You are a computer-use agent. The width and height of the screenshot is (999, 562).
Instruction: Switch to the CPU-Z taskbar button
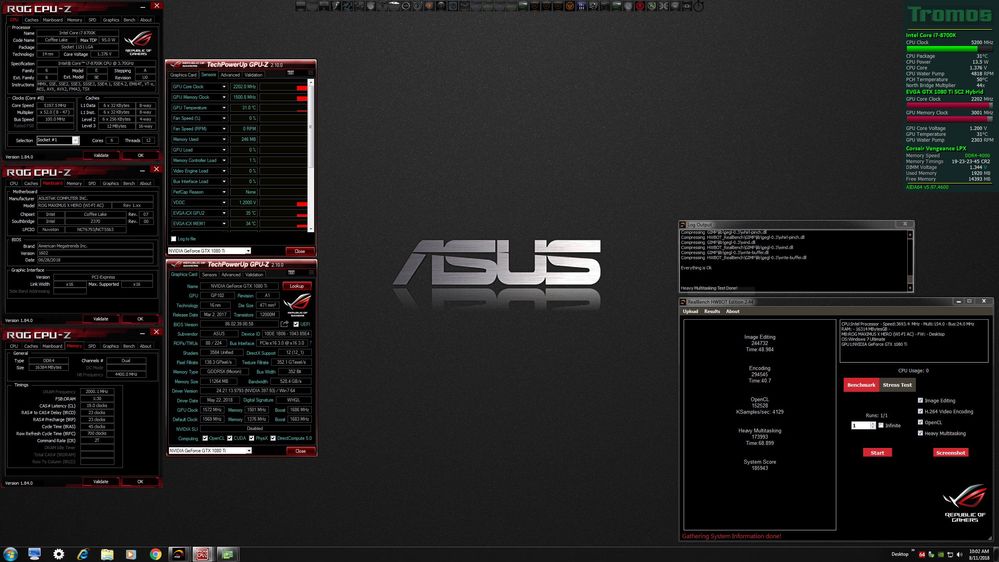[202, 554]
